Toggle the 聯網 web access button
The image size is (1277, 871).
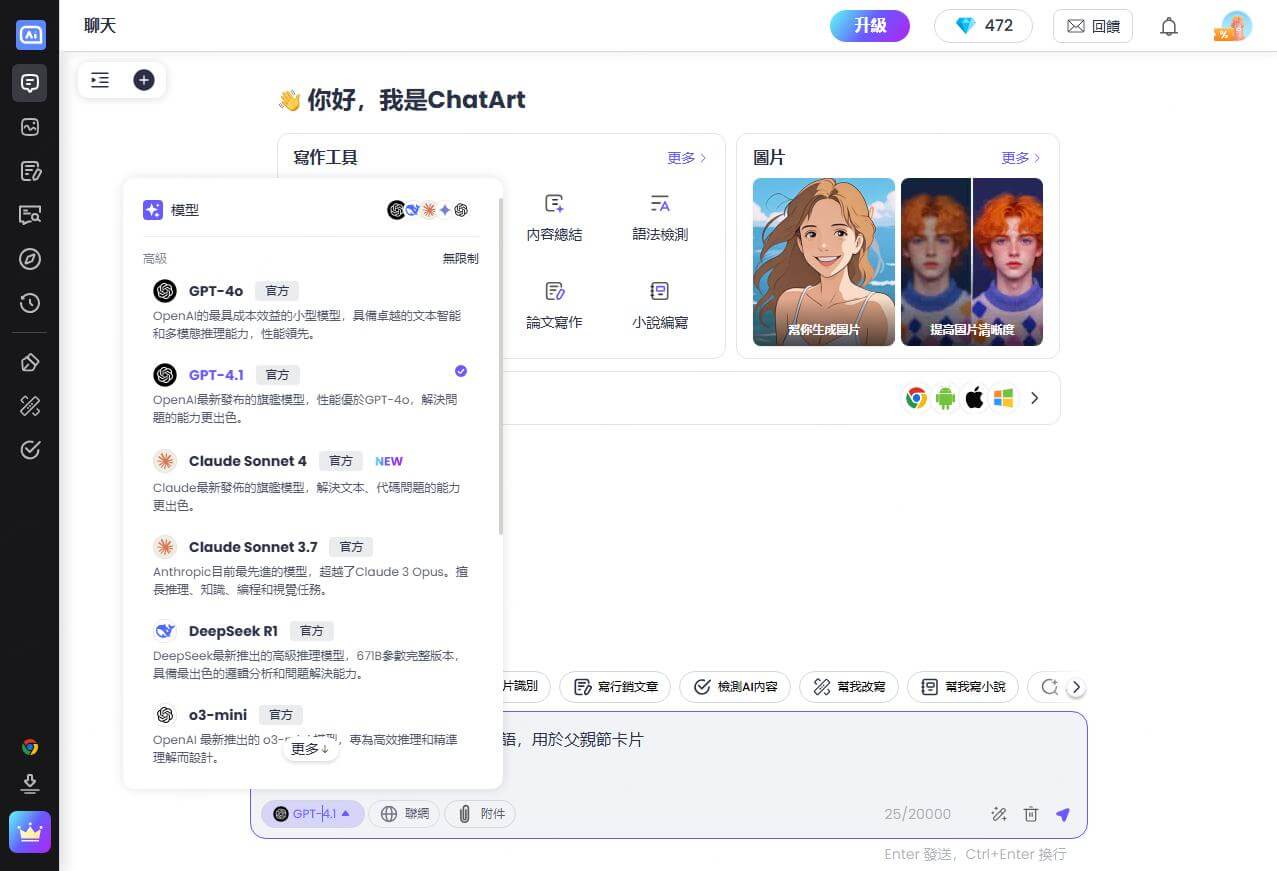pyautogui.click(x=405, y=814)
